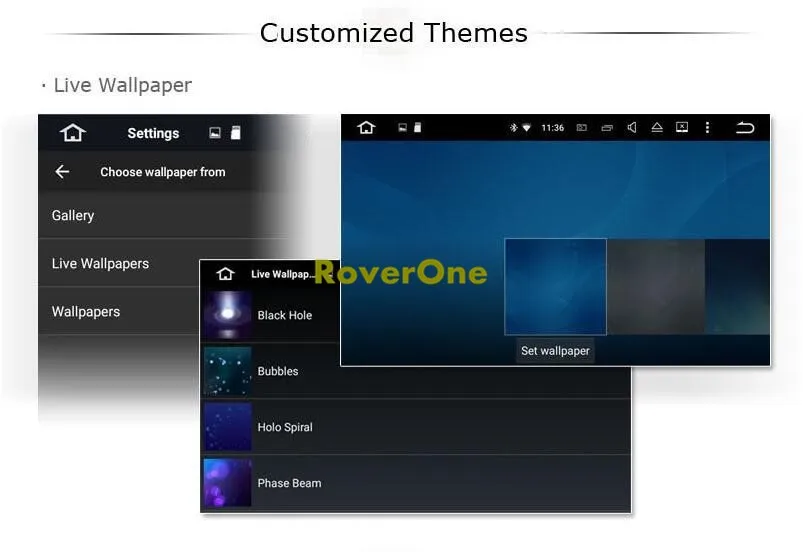803x552 pixels.
Task: Click the picture icon in Settings header
Action: [x=215, y=133]
